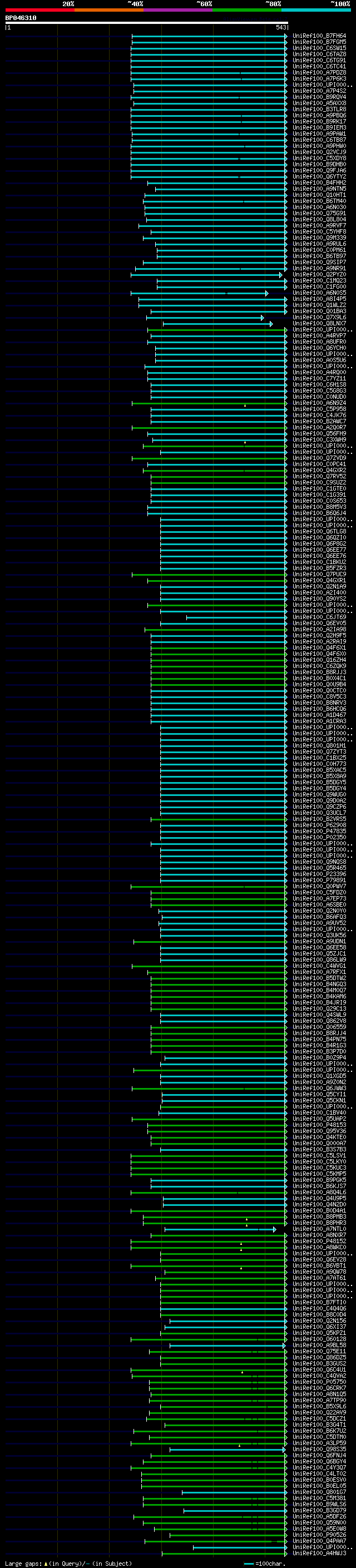Select the UniRef100_A9NTN5 label
The width and height of the screenshot is (356, 1568).
(319, 189)
